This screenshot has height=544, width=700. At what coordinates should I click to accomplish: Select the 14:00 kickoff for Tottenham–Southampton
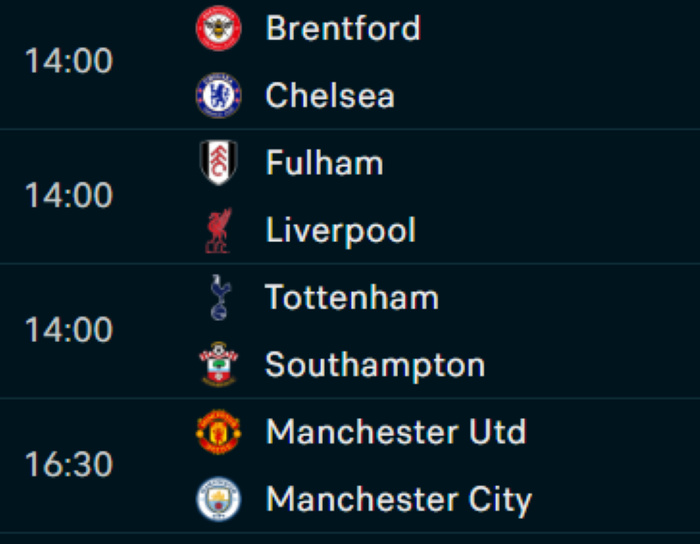coord(69,331)
